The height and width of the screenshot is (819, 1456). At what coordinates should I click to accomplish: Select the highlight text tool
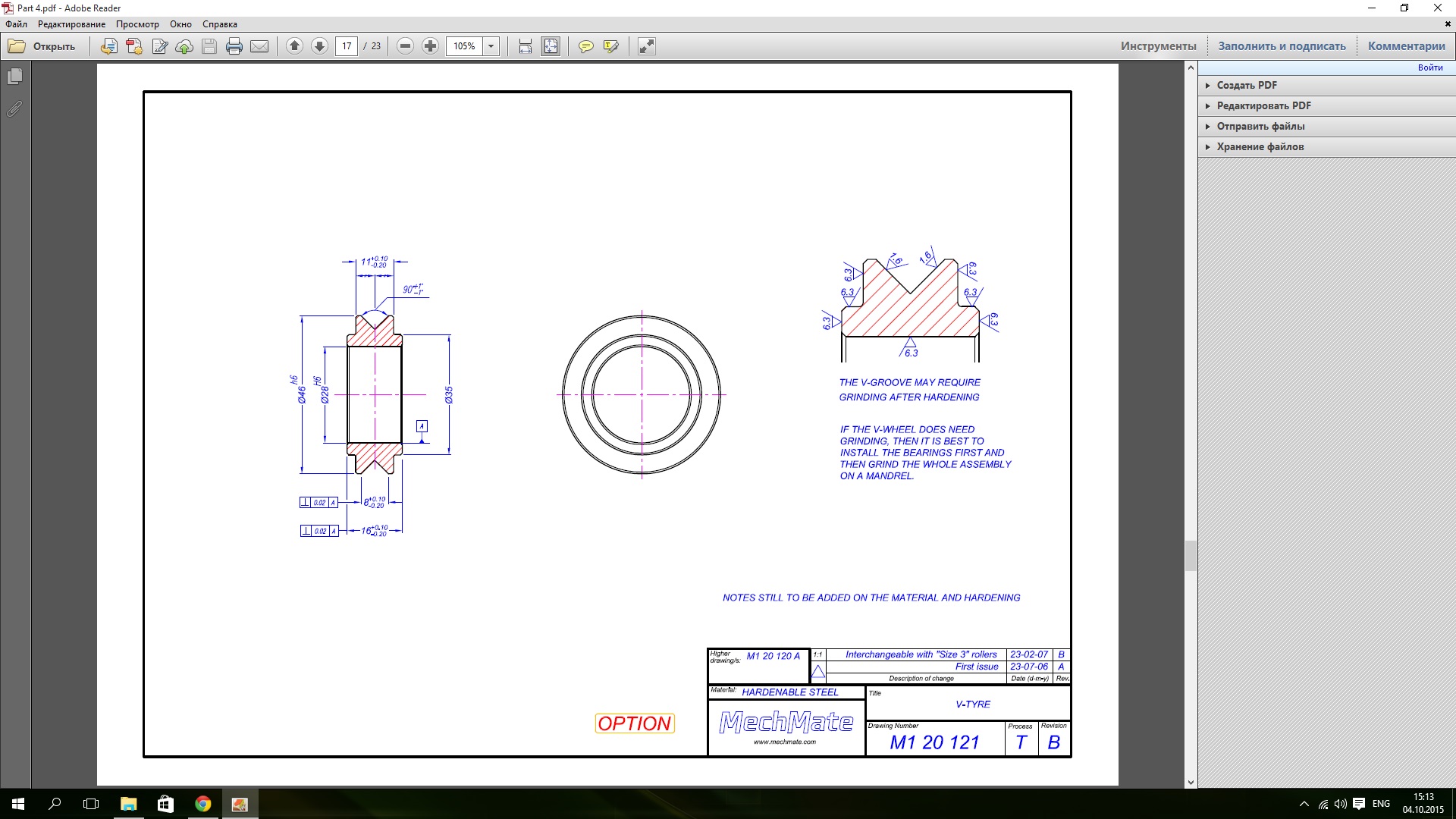[610, 46]
